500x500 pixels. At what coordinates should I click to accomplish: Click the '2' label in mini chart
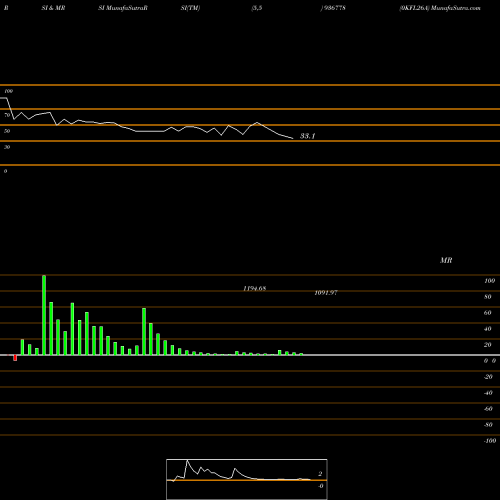(x=320, y=474)
